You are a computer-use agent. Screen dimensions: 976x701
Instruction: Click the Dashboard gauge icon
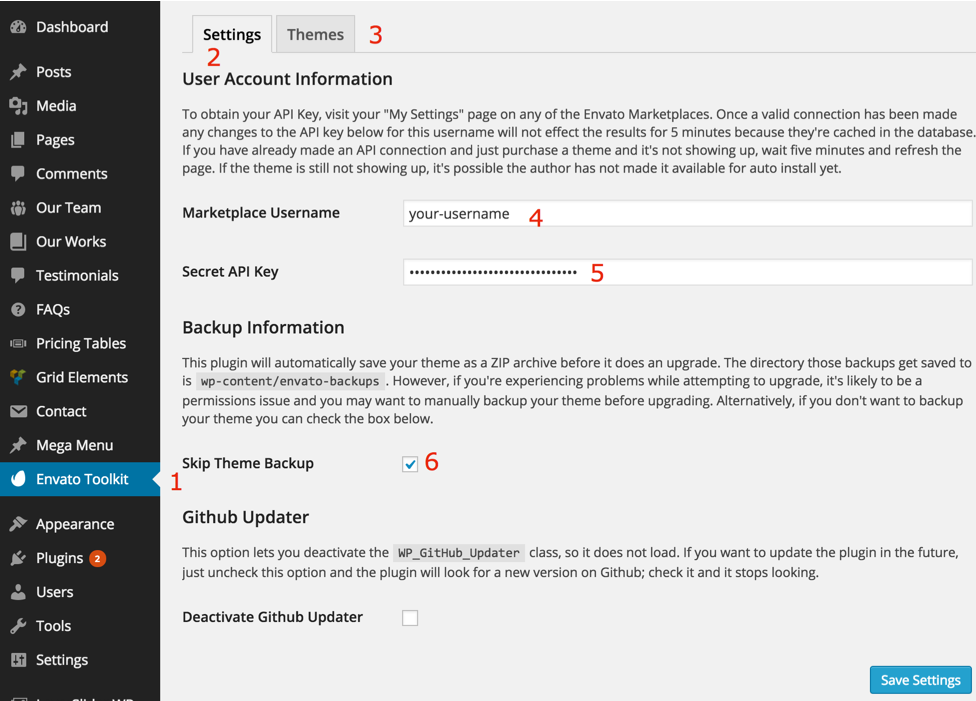pyautogui.click(x=19, y=27)
